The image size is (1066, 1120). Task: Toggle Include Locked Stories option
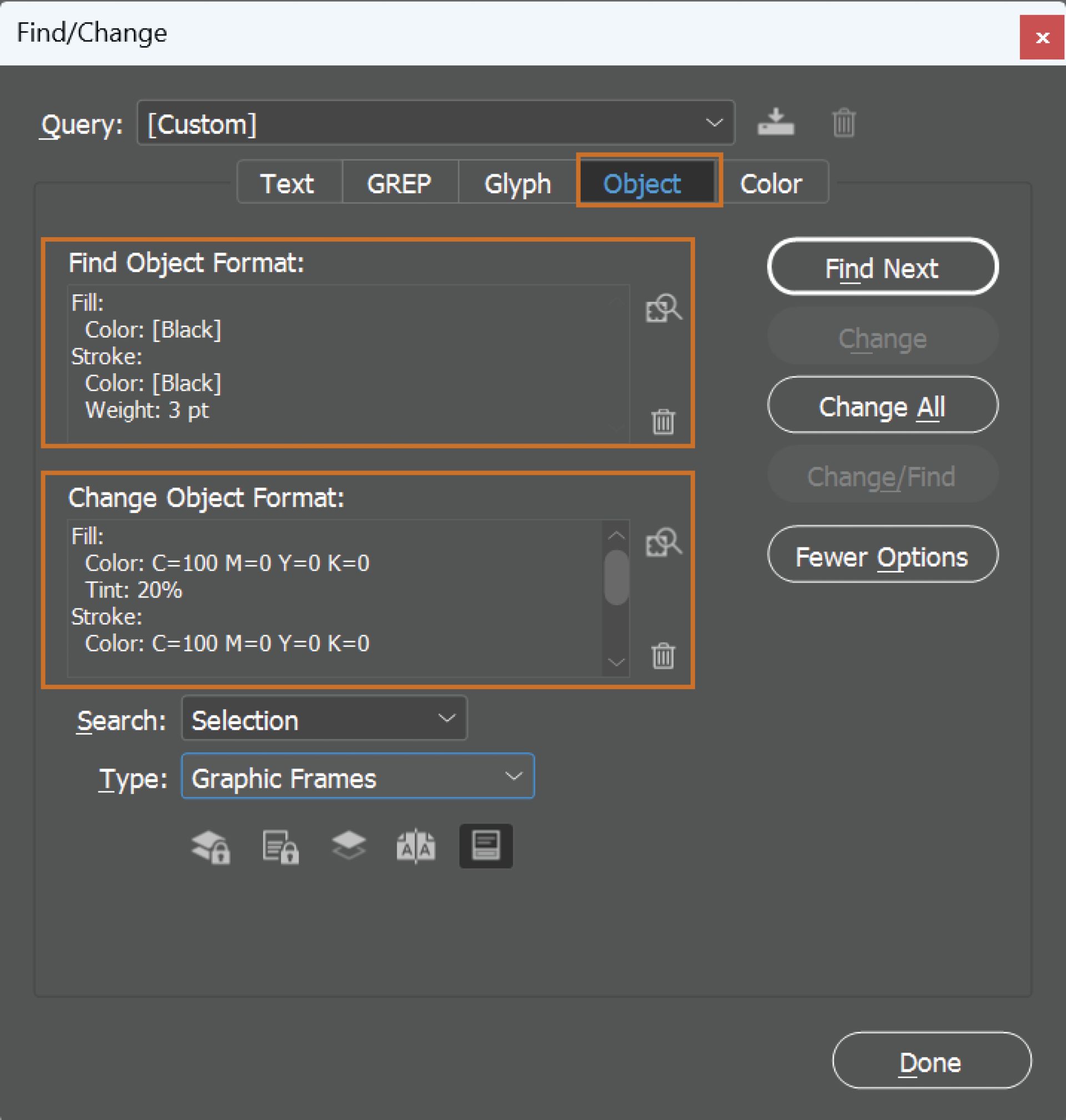click(280, 847)
